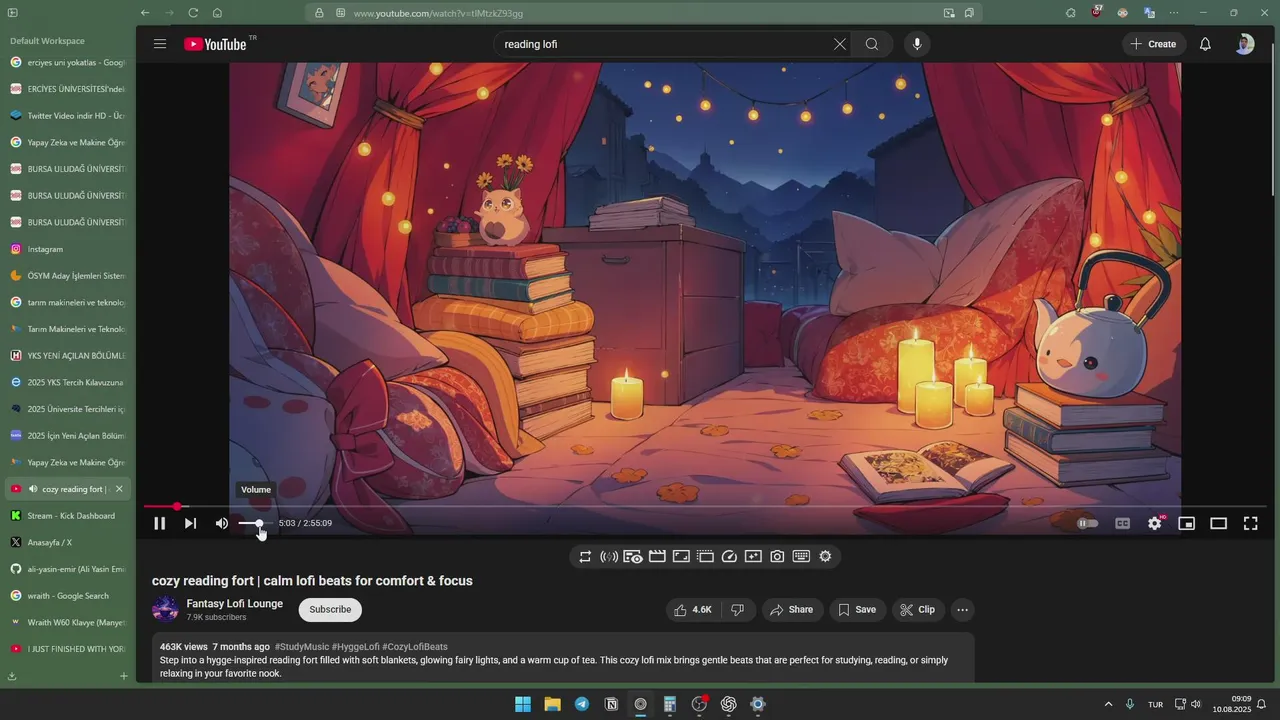Image resolution: width=1280 pixels, height=720 pixels.
Task: Open YouTube notifications bell
Action: click(x=1206, y=44)
